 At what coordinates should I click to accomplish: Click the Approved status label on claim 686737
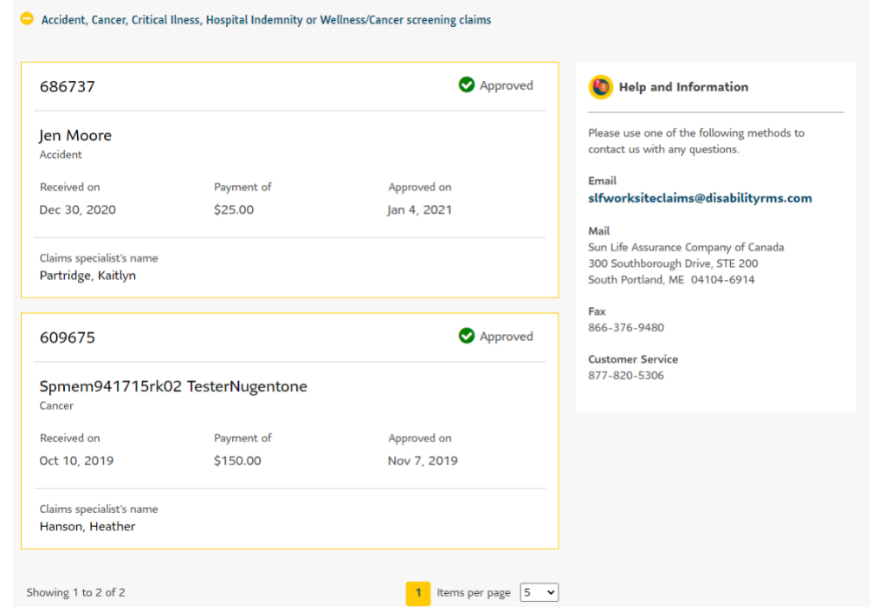point(507,85)
